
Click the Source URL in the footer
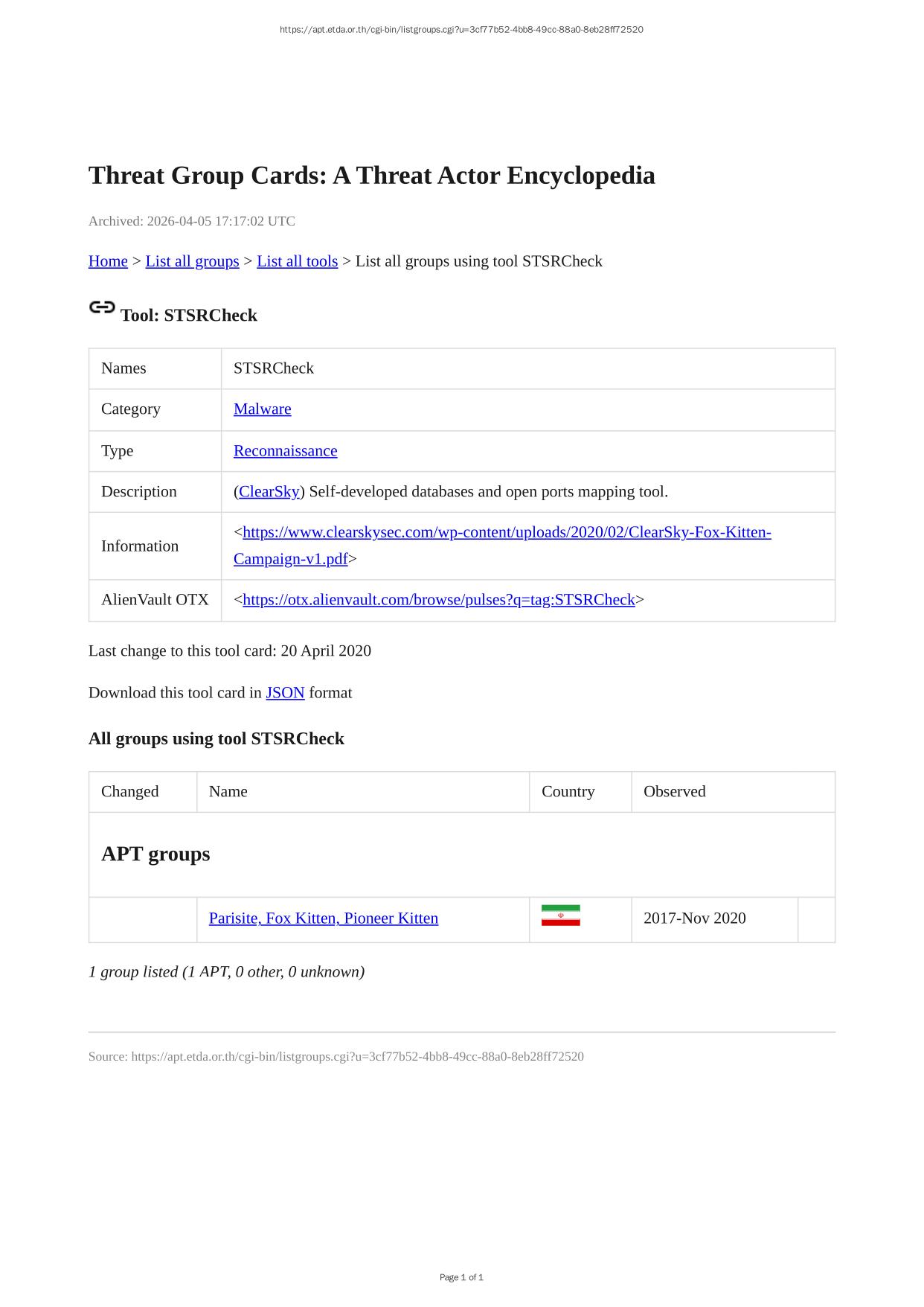point(357,1057)
